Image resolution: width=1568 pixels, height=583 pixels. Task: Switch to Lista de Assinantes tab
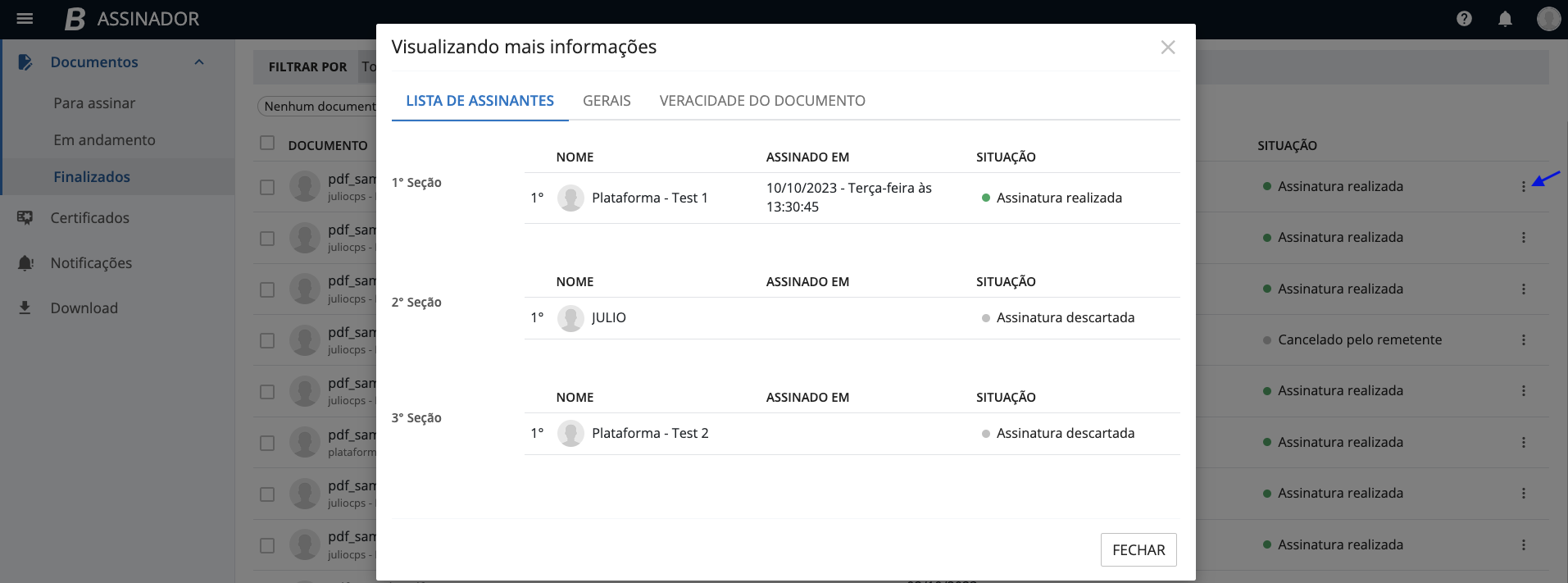[480, 101]
